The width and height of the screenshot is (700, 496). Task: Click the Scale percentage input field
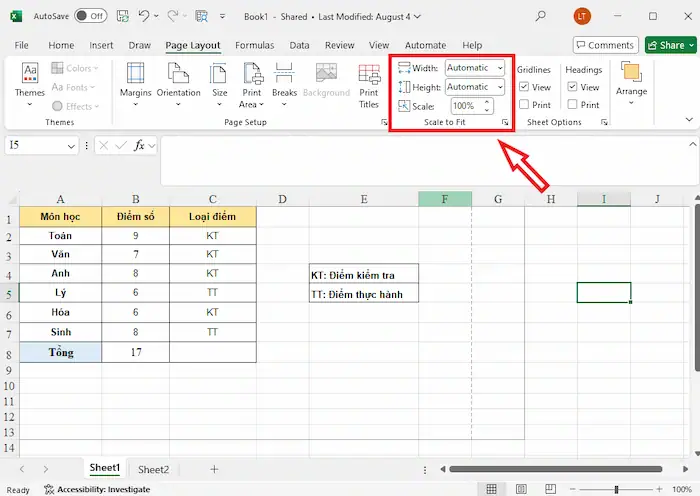pyautogui.click(x=464, y=105)
